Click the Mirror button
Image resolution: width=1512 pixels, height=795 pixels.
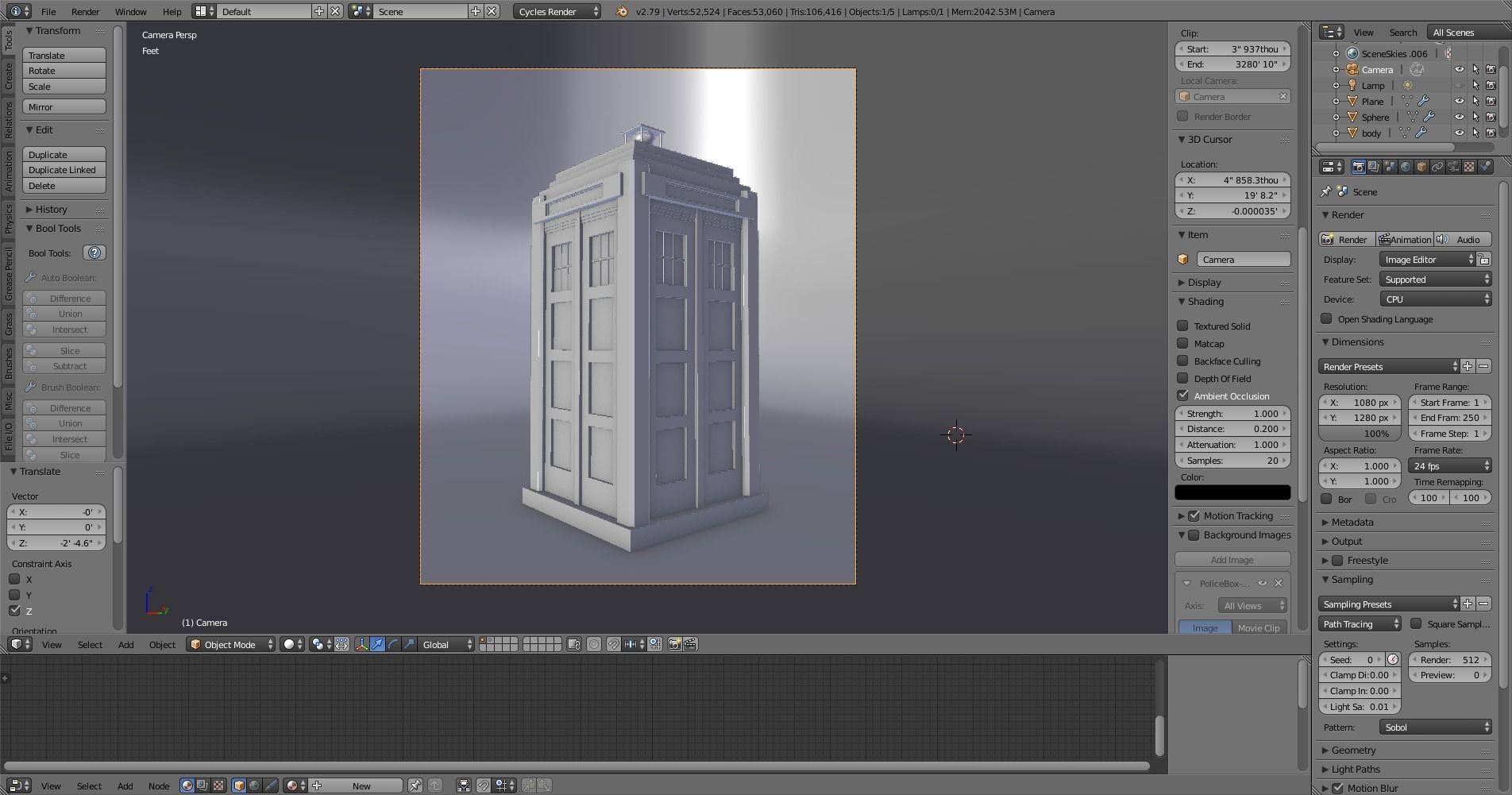click(x=64, y=106)
